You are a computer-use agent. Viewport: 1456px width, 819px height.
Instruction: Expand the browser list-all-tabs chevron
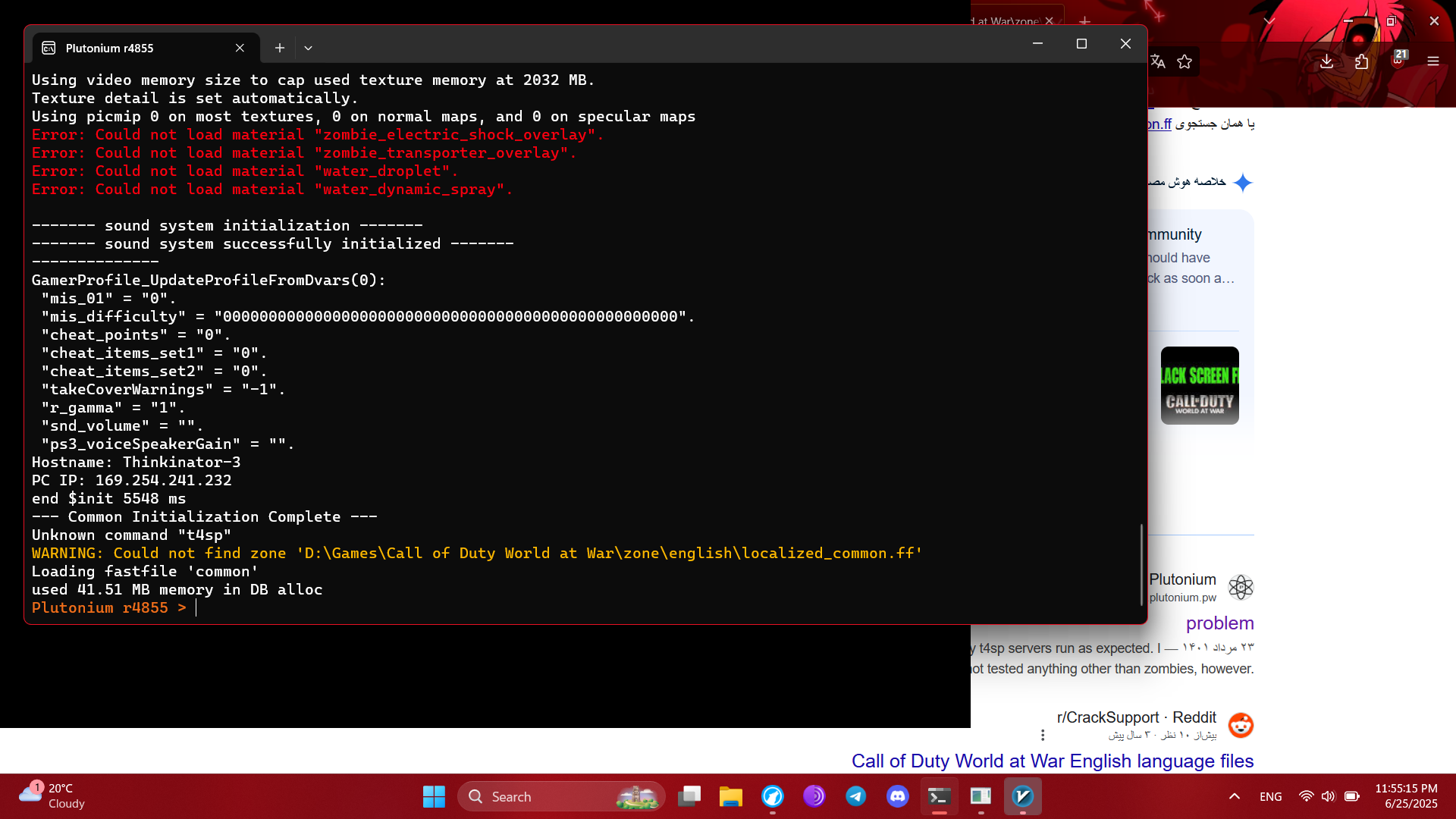tap(1269, 20)
